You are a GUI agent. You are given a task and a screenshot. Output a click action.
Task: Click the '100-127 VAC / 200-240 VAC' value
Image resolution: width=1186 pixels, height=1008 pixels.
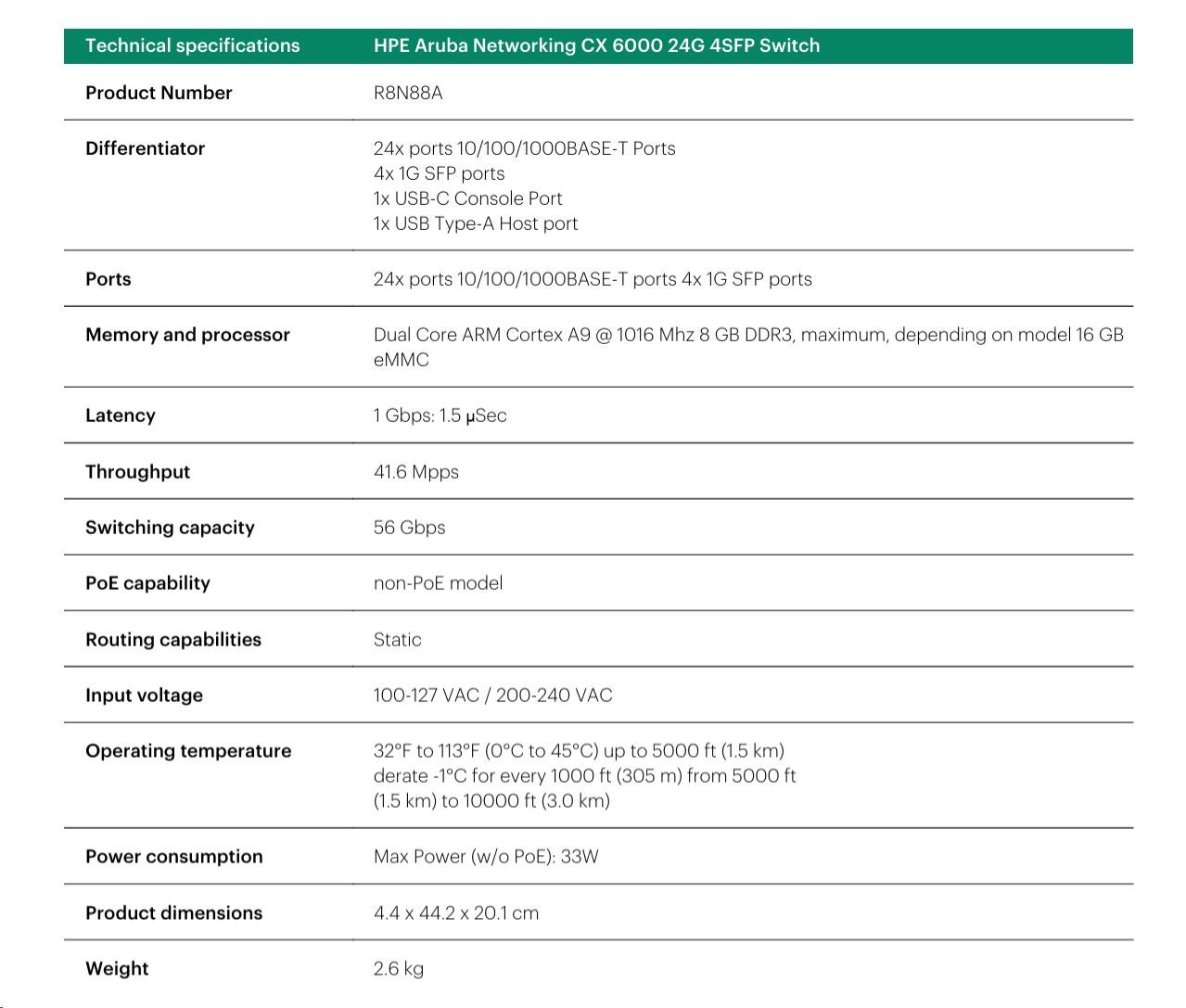(x=492, y=695)
